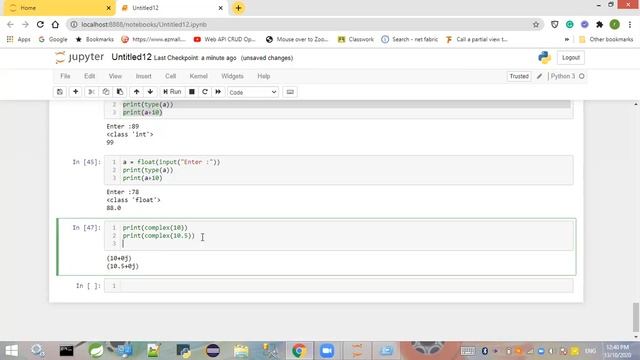Open Zoom from the taskbar
Screen dimensions: 640x360
point(327,351)
